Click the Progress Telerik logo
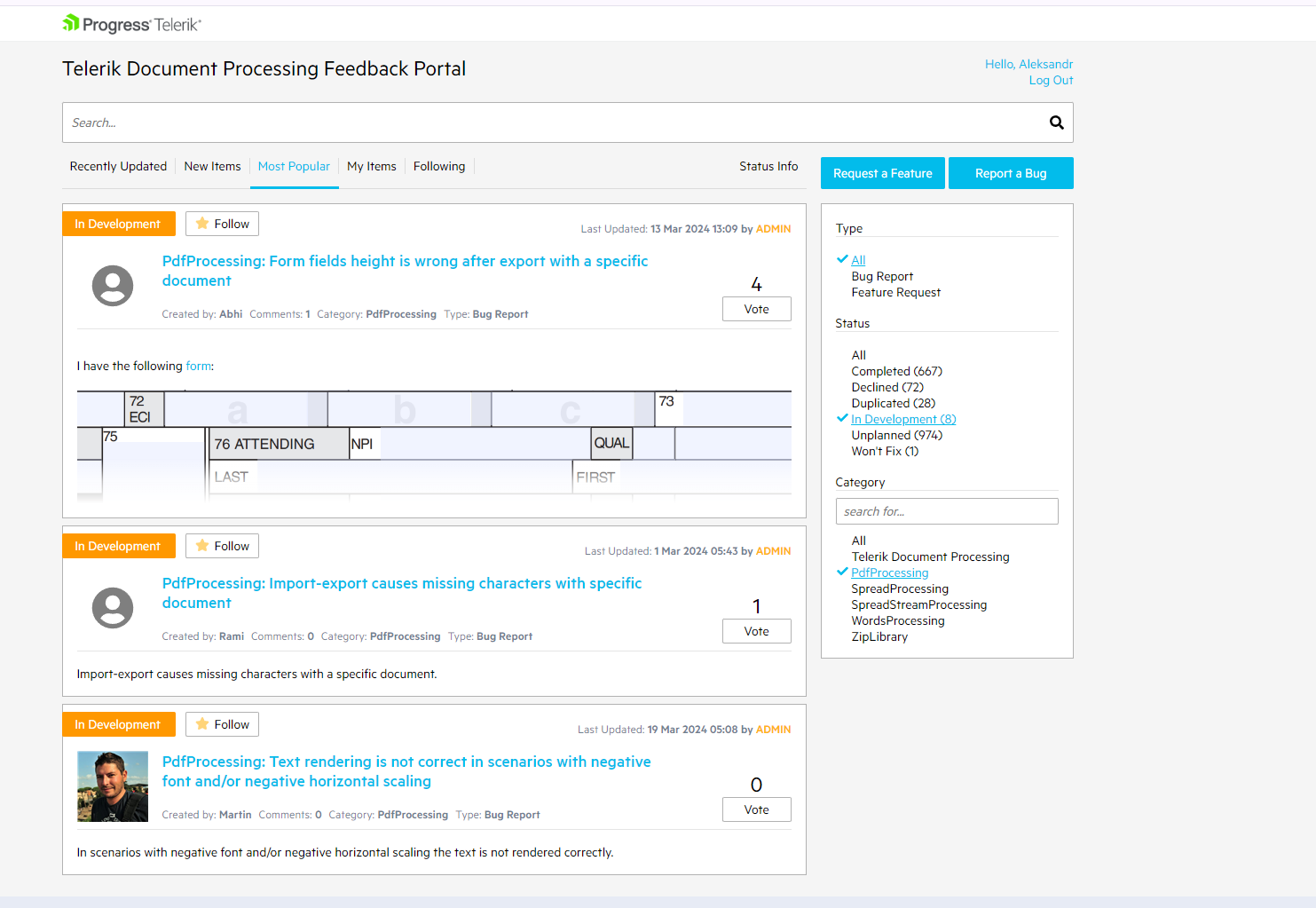 [132, 24]
